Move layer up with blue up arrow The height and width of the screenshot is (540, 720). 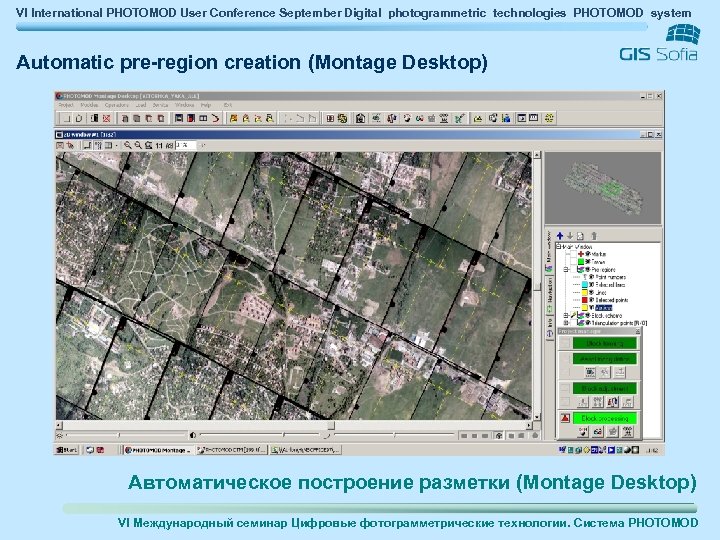(x=560, y=236)
